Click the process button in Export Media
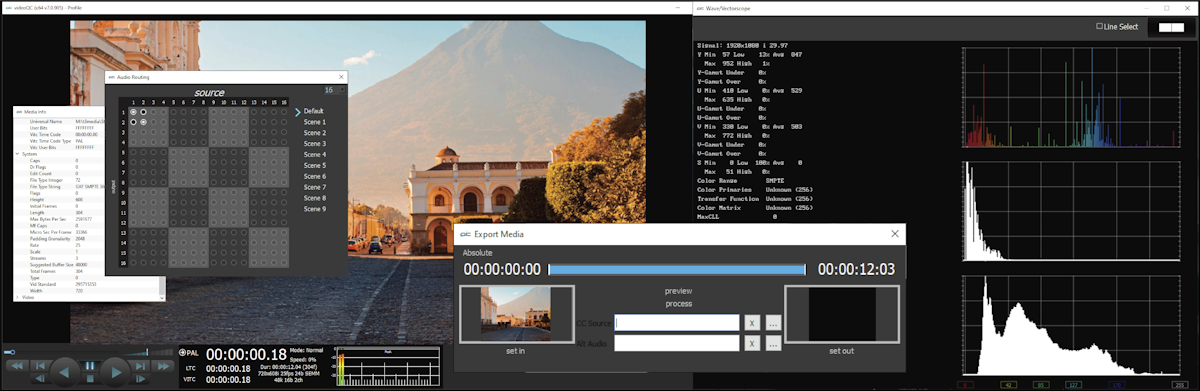 click(x=678, y=304)
